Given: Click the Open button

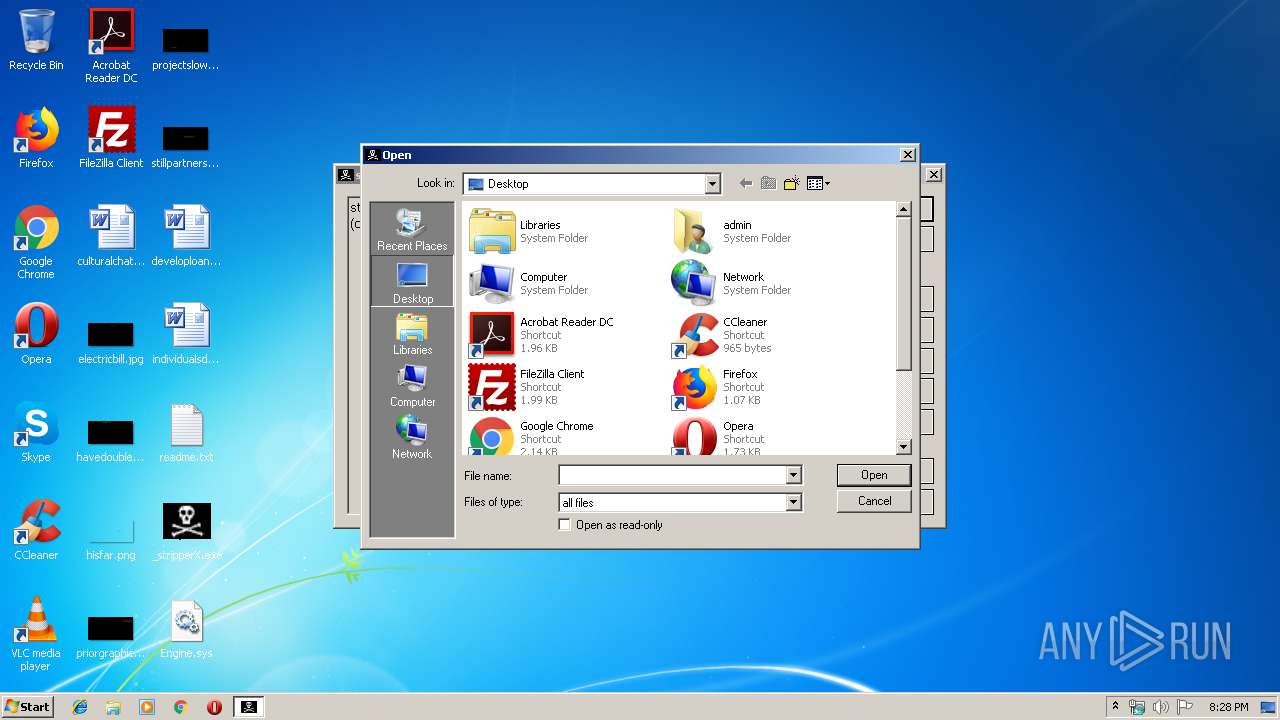Looking at the screenshot, I should click(x=874, y=475).
